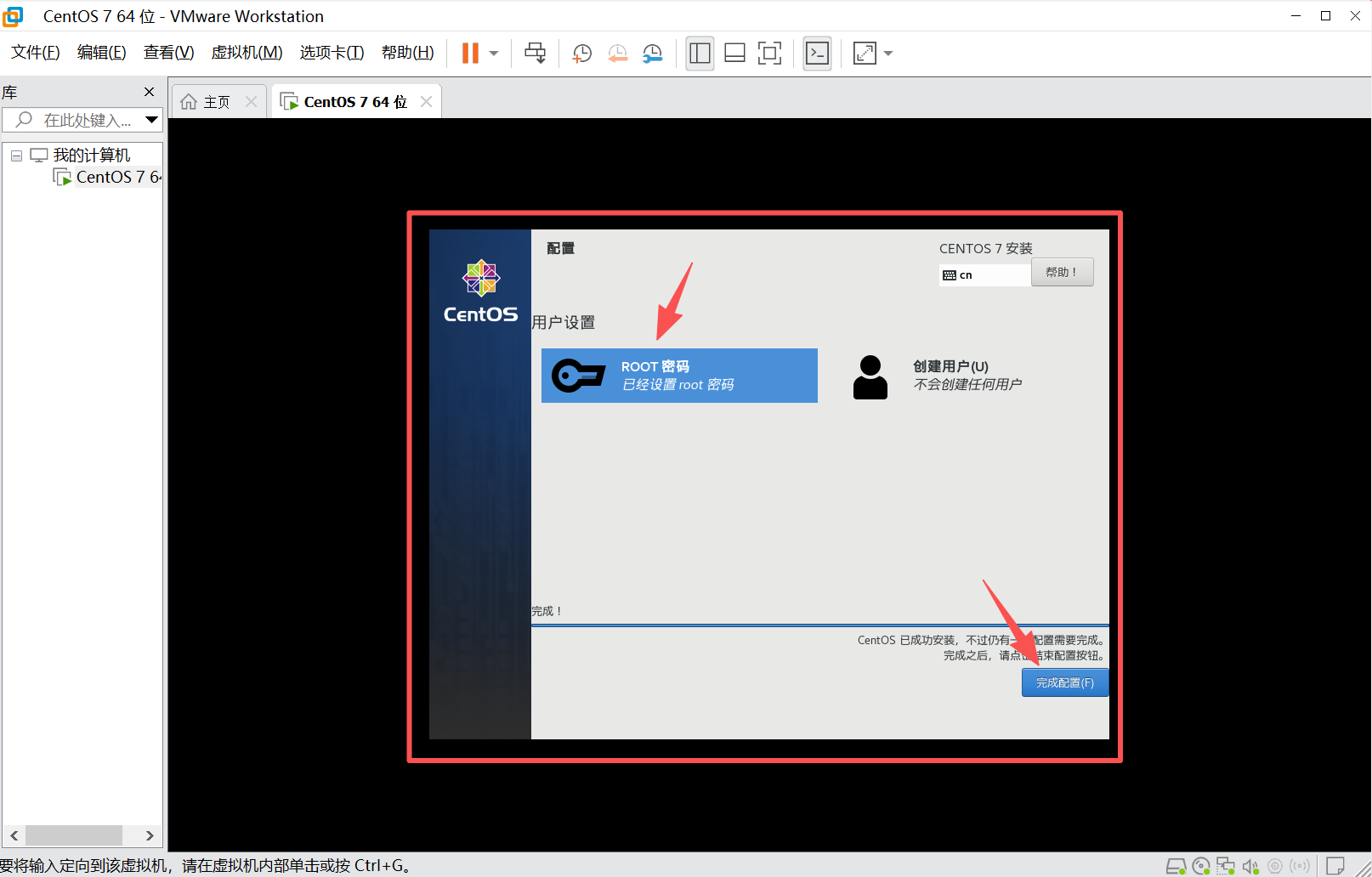Click the library search input field
Screen dimensions: 1372x877
85,120
